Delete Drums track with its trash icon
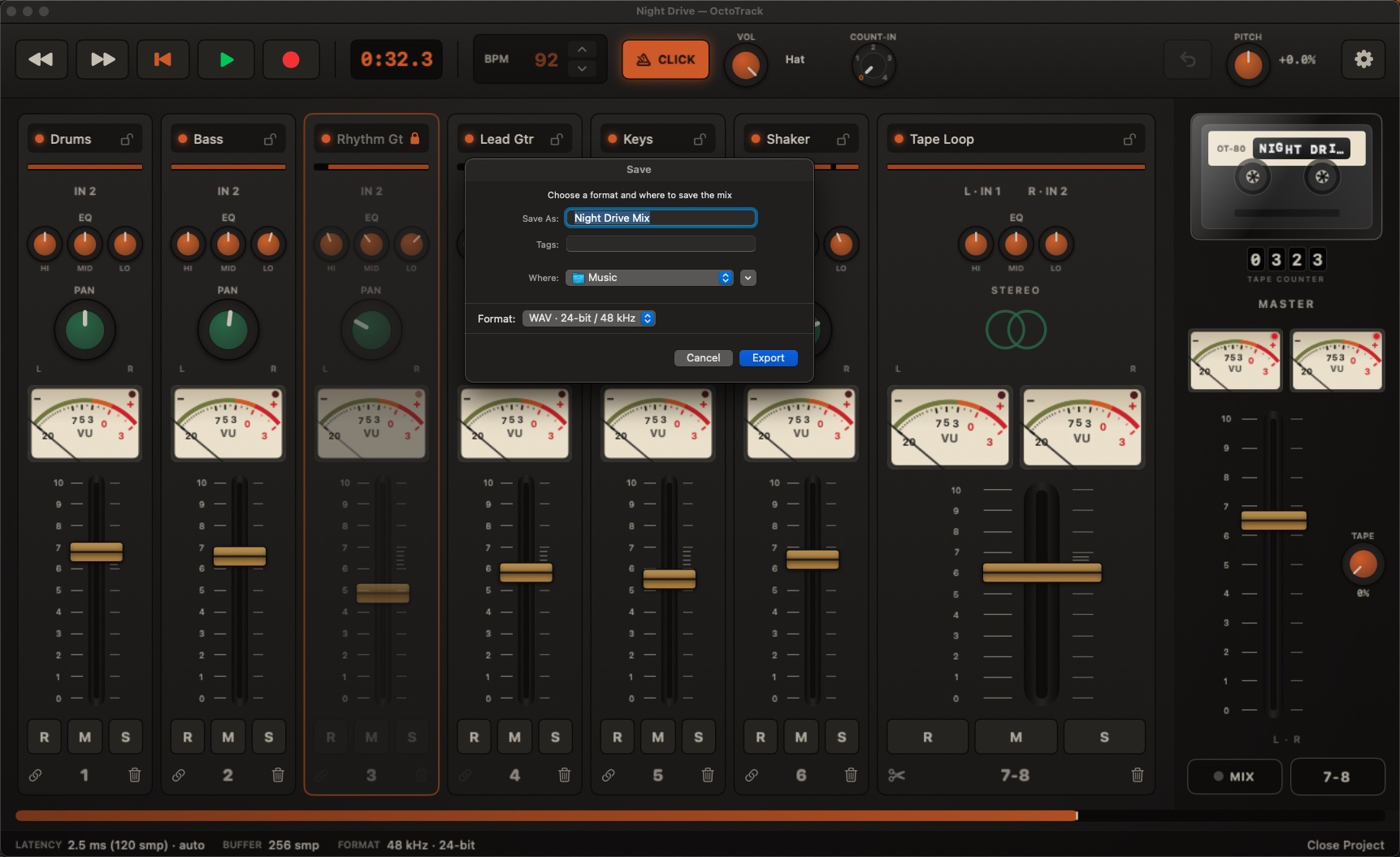The image size is (1400, 857). click(x=135, y=775)
